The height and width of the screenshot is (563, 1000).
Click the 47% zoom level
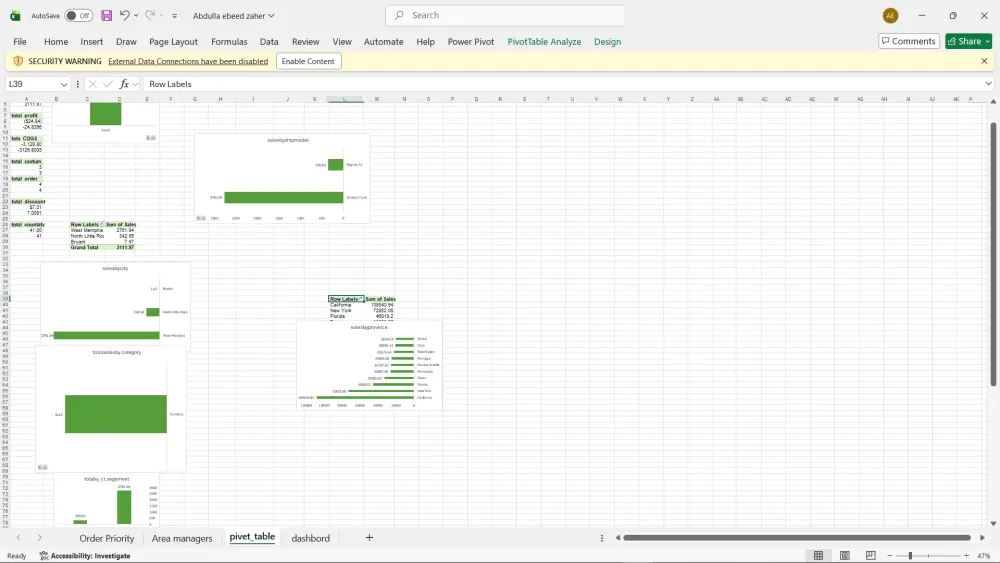pyautogui.click(x=983, y=555)
